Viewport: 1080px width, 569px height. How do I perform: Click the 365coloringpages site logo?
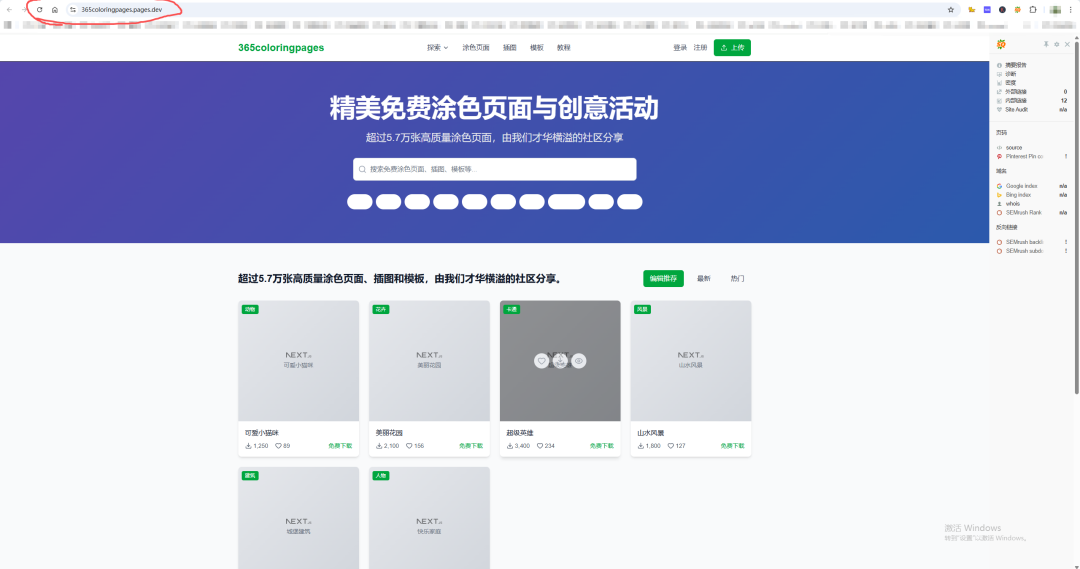(x=281, y=48)
